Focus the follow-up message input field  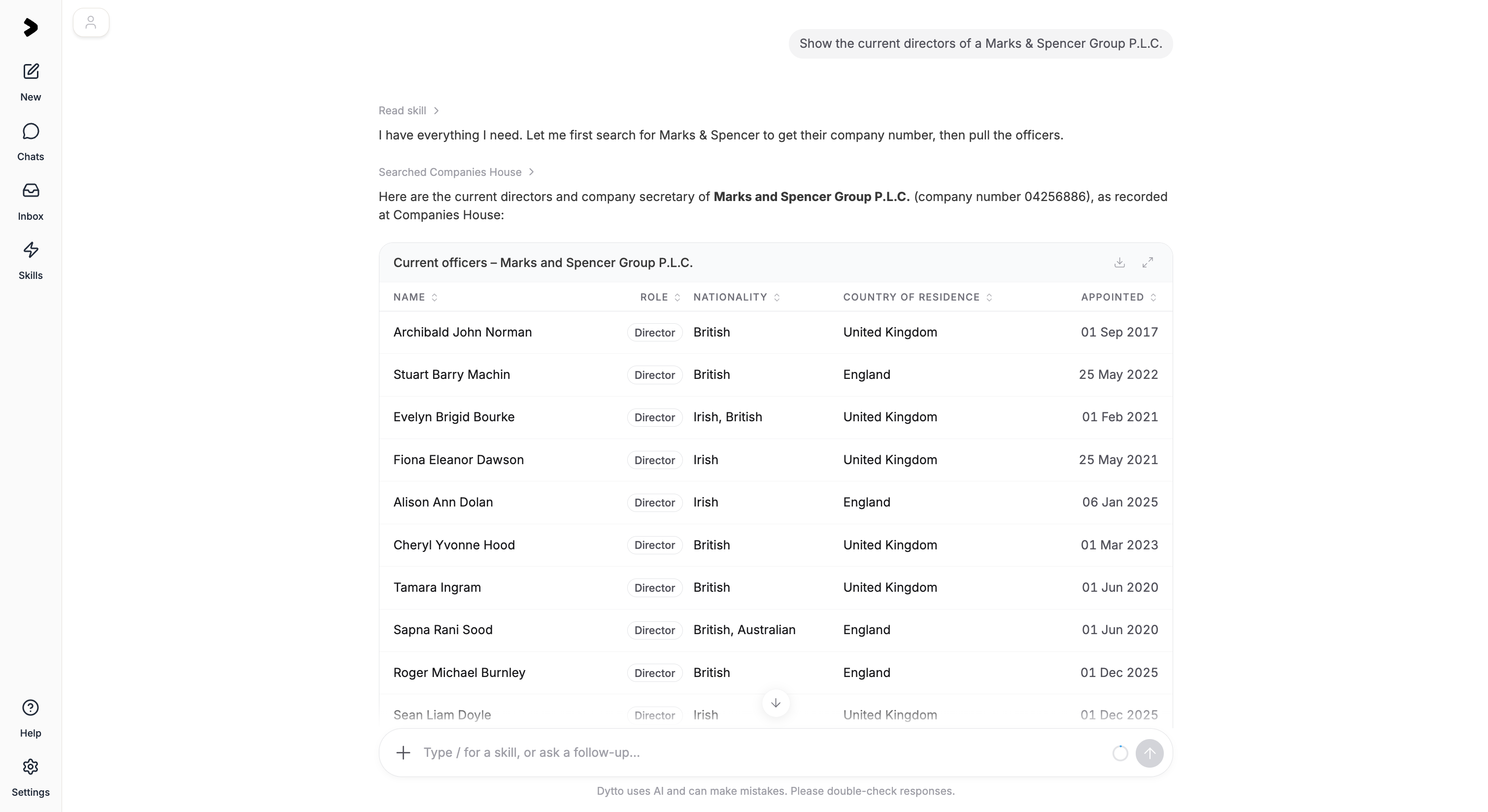click(763, 752)
